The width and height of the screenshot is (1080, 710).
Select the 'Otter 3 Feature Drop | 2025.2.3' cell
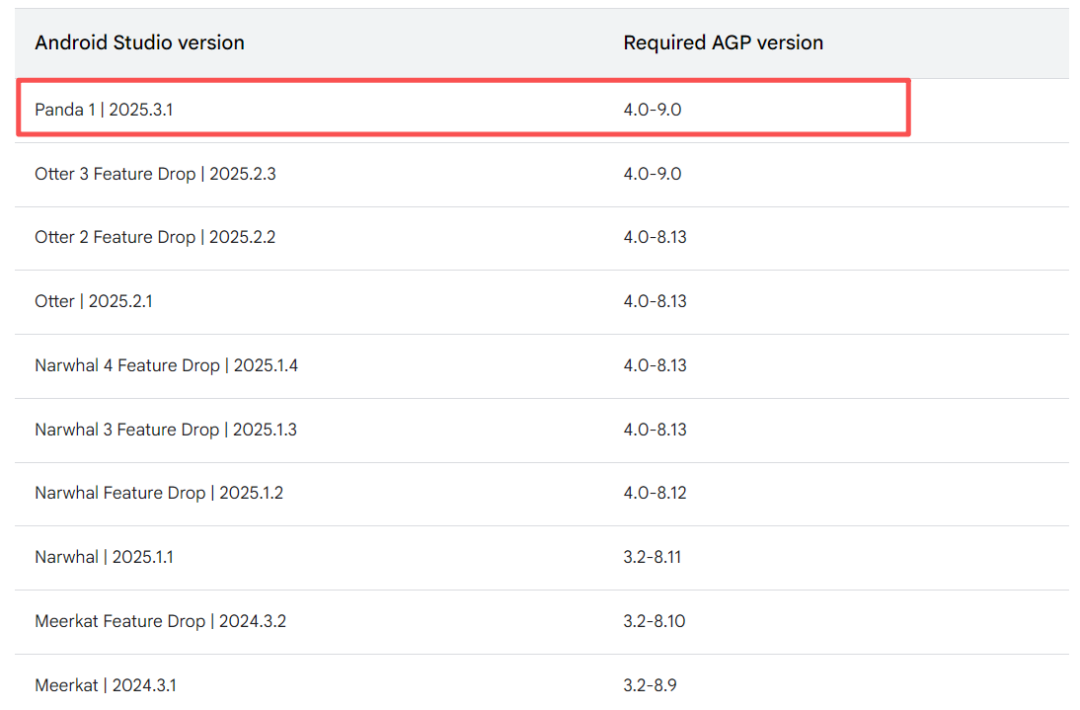click(155, 174)
